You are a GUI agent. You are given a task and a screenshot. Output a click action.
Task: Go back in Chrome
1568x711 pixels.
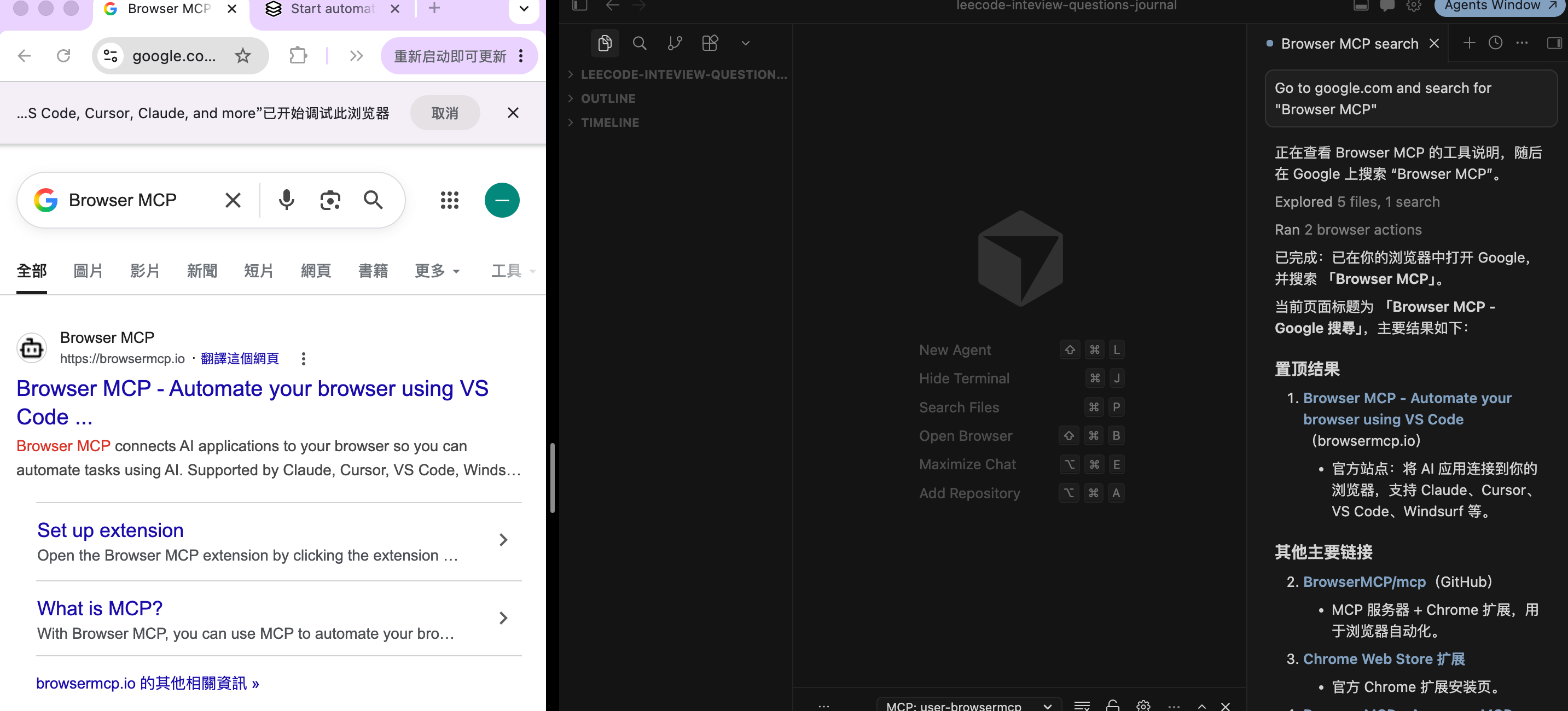tap(25, 56)
